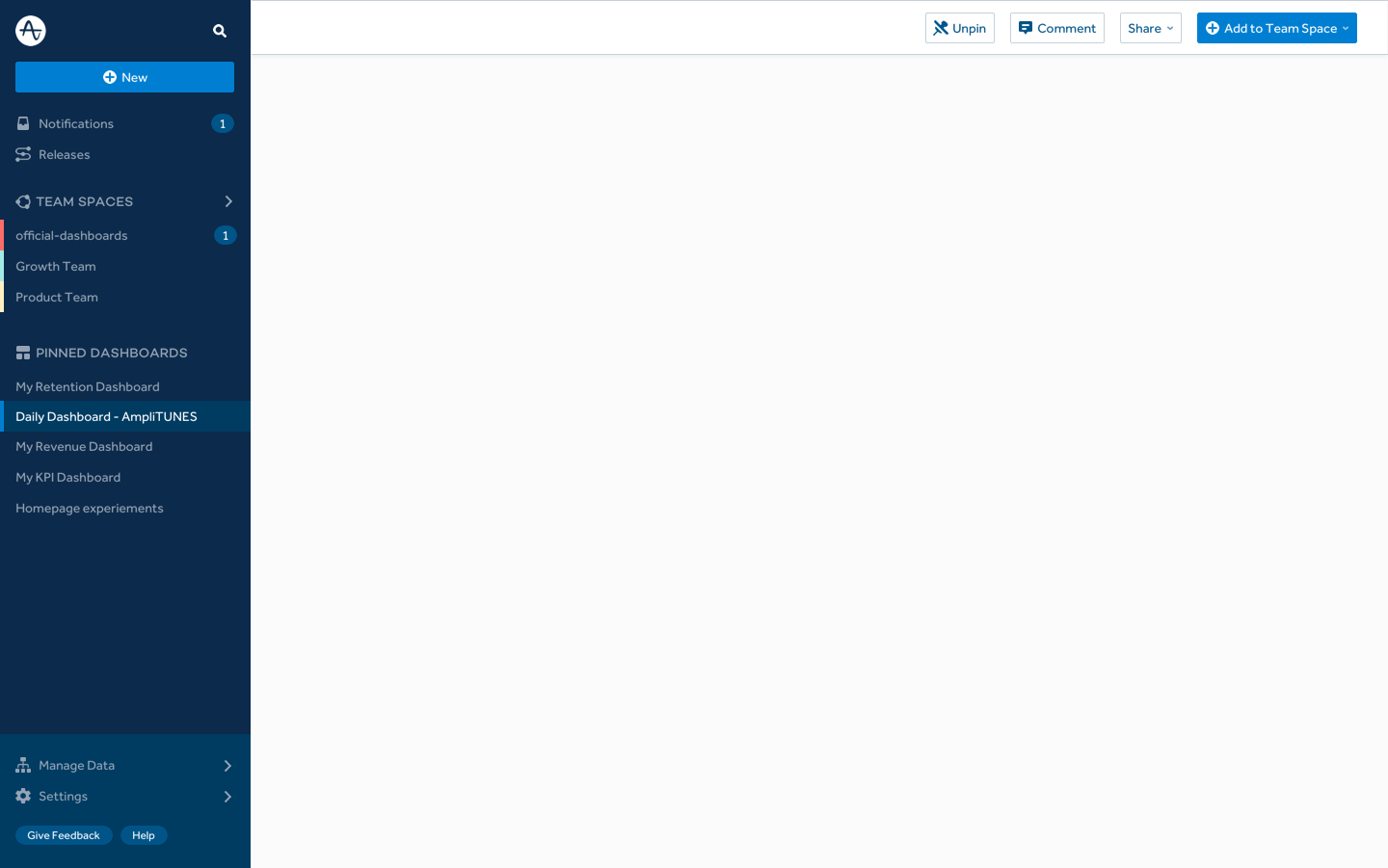Screen dimensions: 1388x868
Task: Expand the Team Spaces section chevron
Action: tap(228, 201)
